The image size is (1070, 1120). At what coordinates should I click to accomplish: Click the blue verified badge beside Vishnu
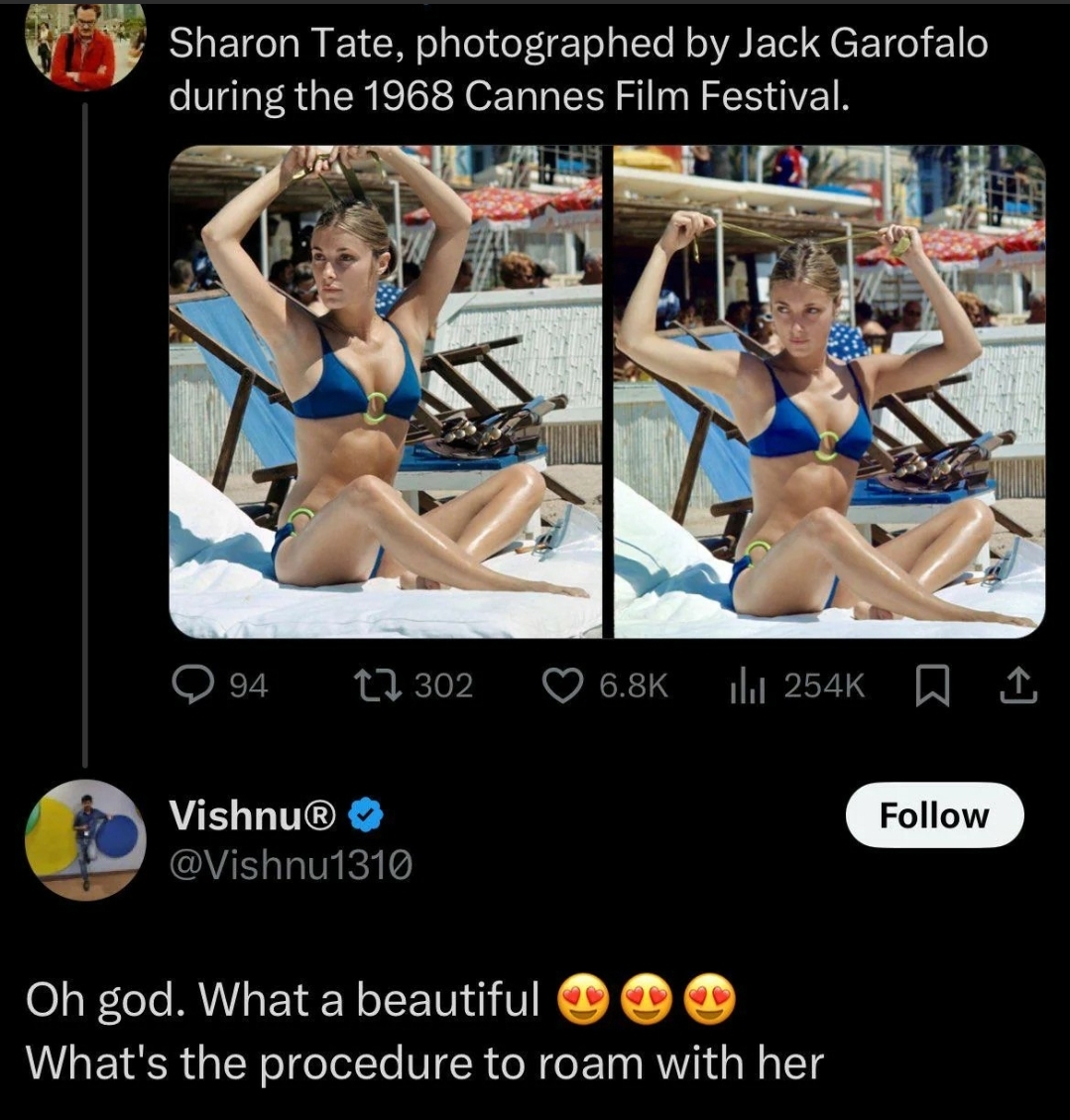366,815
